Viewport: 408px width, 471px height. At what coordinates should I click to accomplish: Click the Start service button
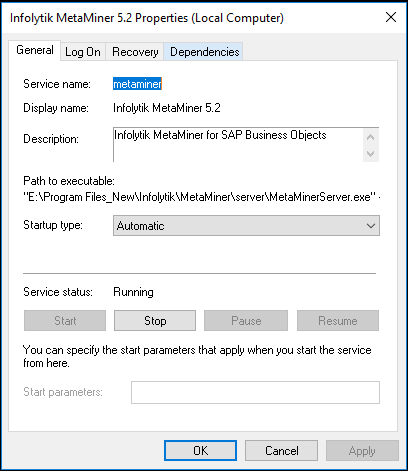(65, 321)
